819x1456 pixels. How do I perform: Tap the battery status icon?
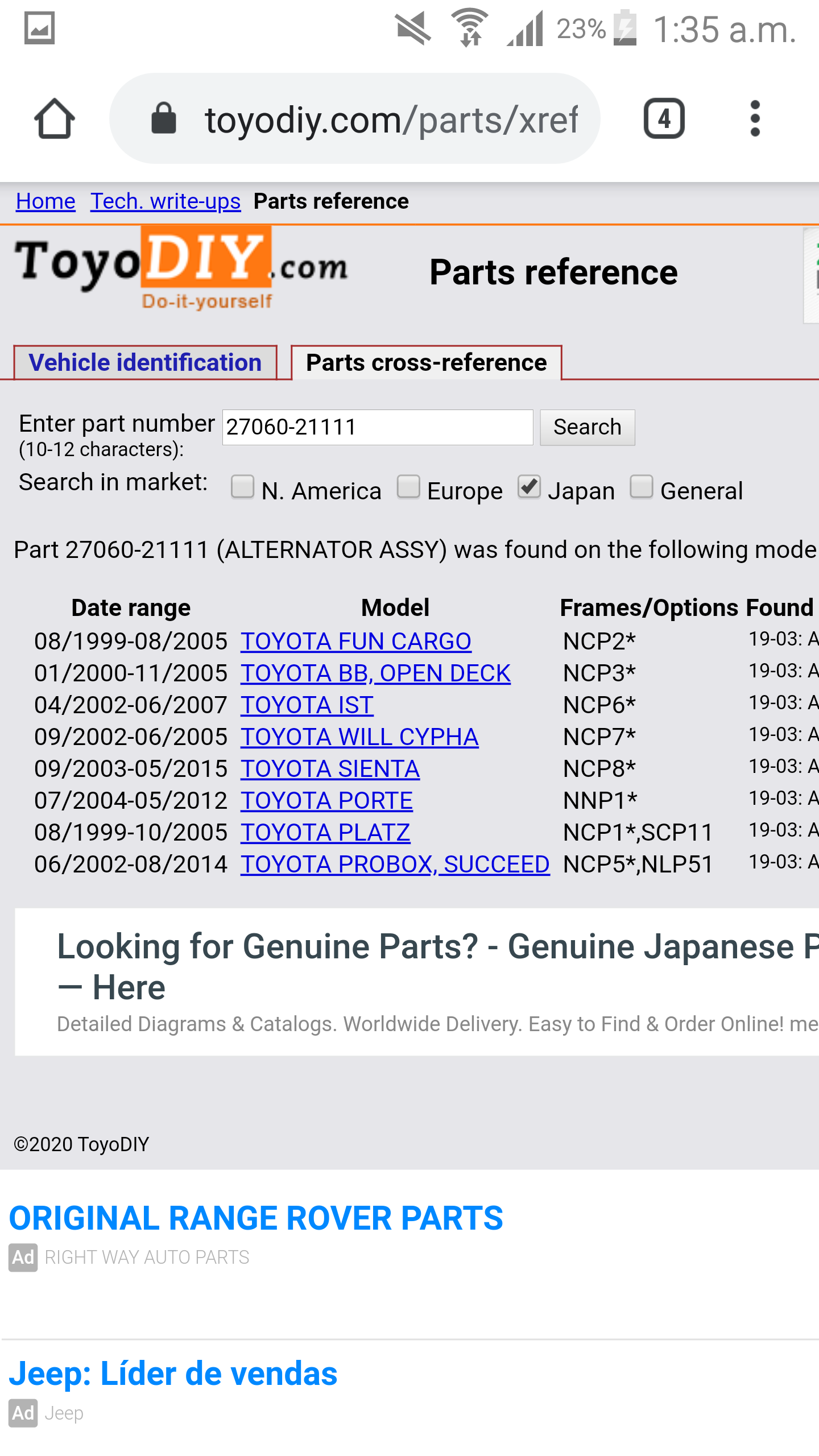point(624,28)
